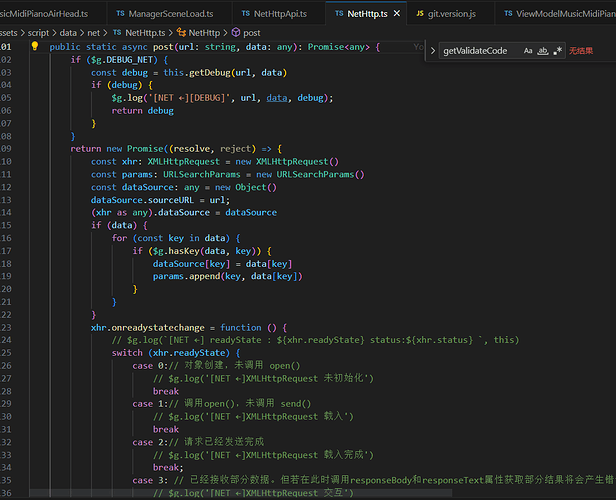Click 'URLSearchParams()' constructor call text
The width and height of the screenshot is (616, 500).
[x=320, y=174]
